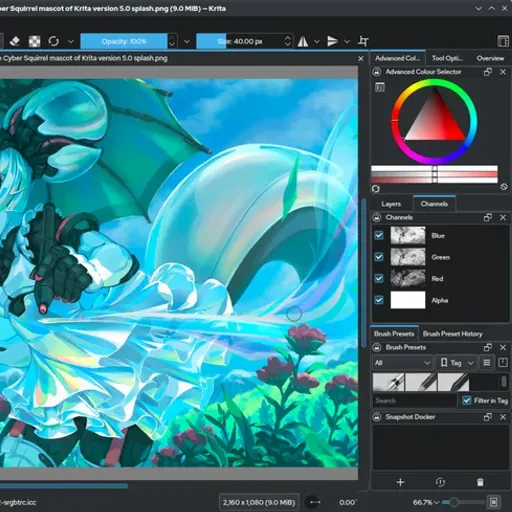This screenshot has width=512, height=512.
Task: Open the 66.7% zoom dropdown
Action: tap(426, 502)
